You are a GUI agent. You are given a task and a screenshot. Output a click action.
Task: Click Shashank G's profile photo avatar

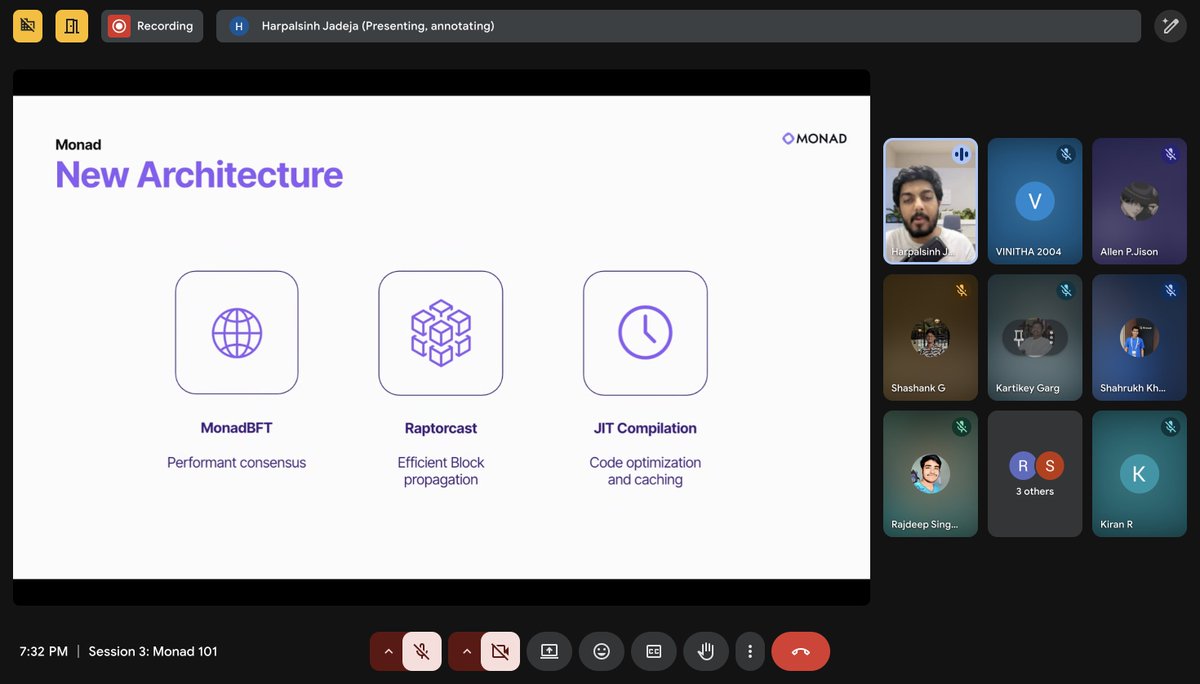(930, 337)
